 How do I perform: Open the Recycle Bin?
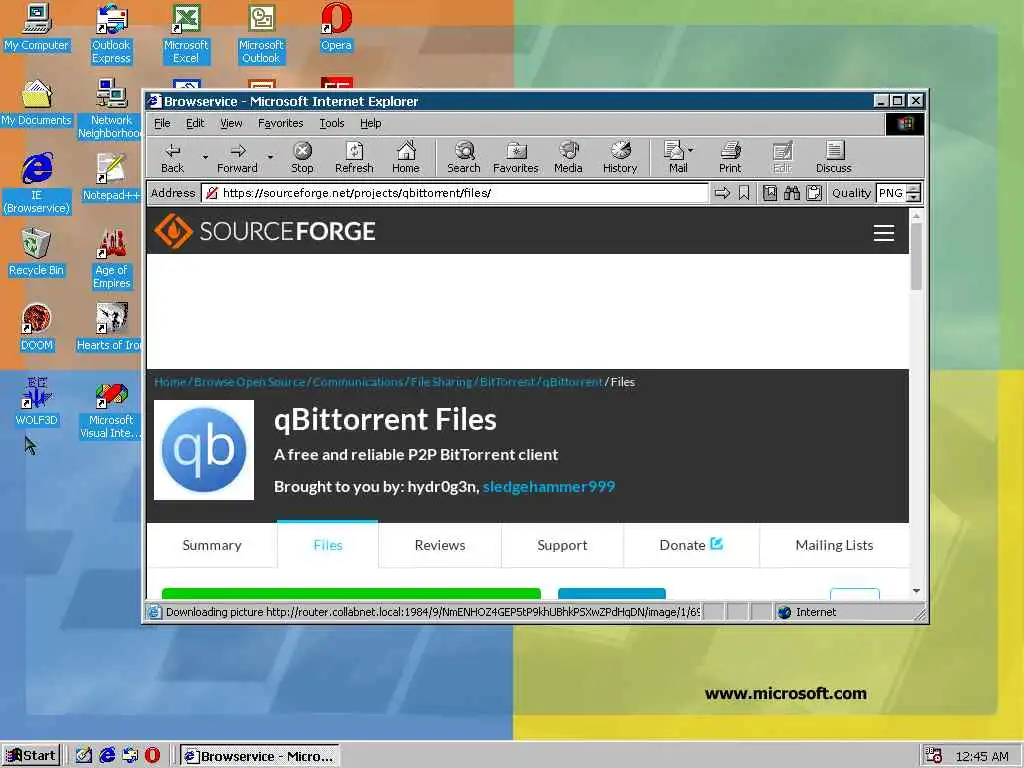[x=37, y=251]
